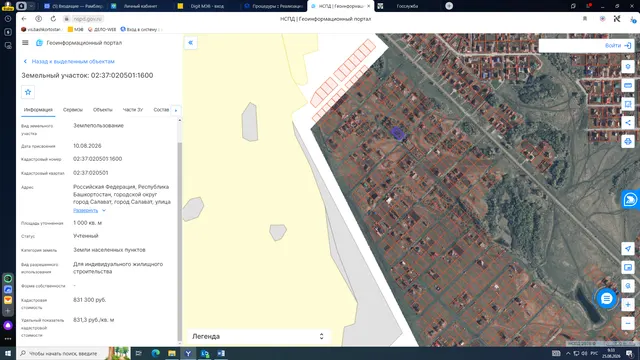Image resolution: width=640 pixels, height=360 pixels.
Task: Expand the Легенда panel
Action: (x=259, y=336)
